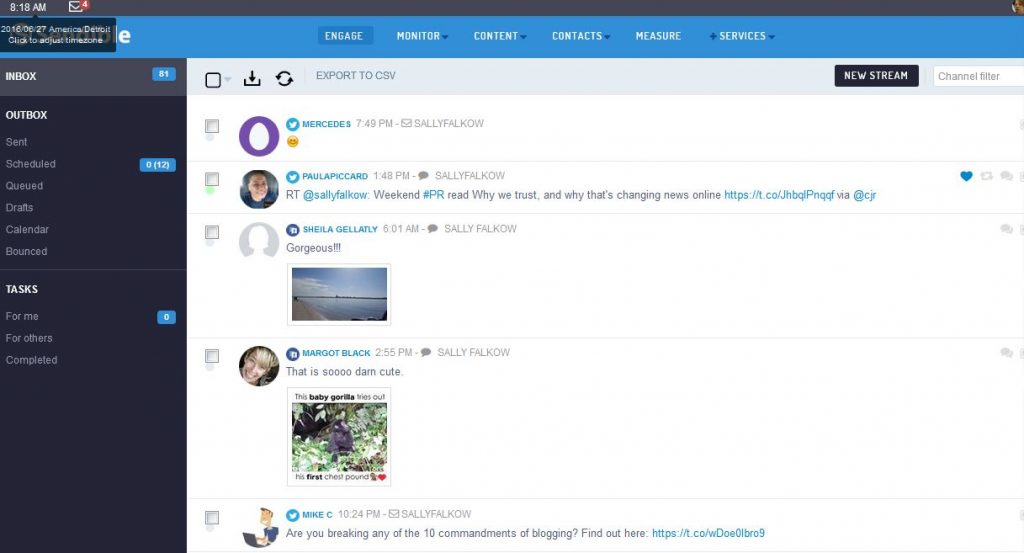Expand the Contacts menu
This screenshot has height=553, width=1024.
(x=581, y=36)
